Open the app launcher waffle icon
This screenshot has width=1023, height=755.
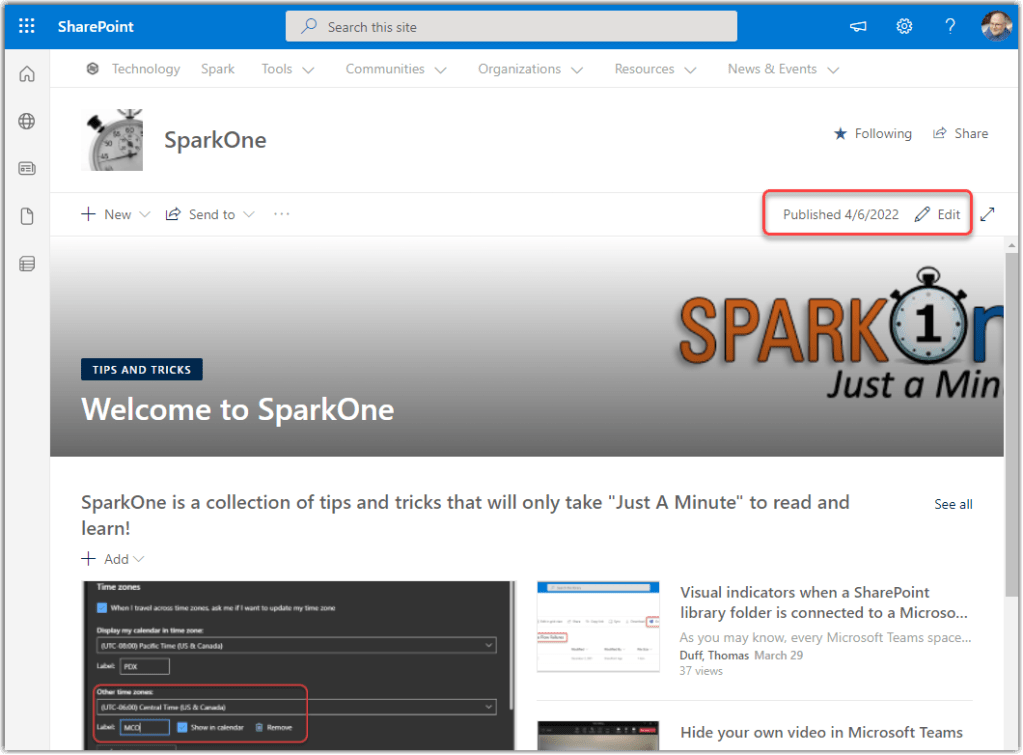tap(27, 27)
